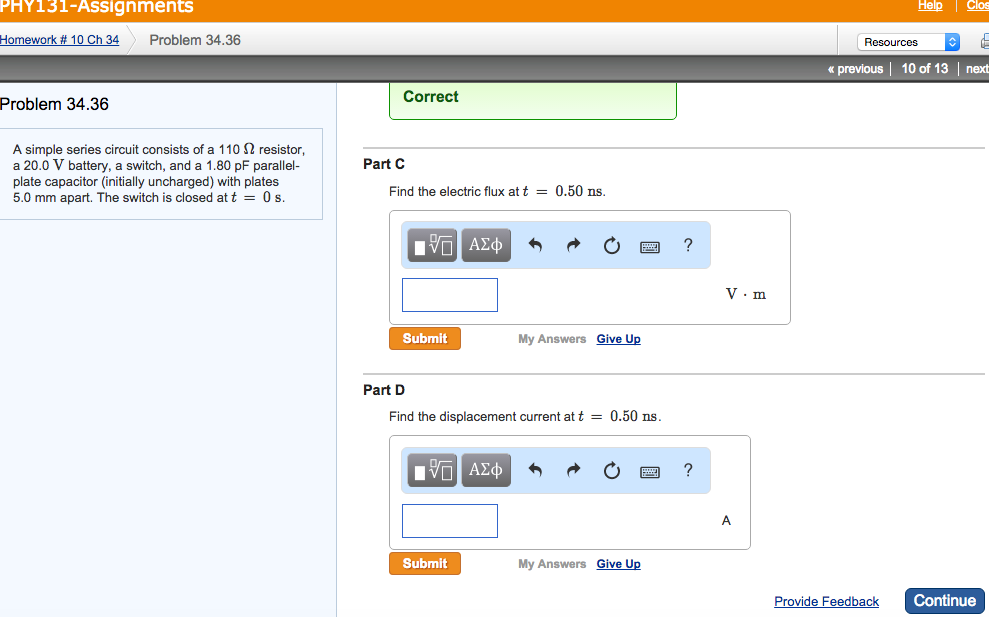Open equation templates in Part D toolbar
Viewport: 989px width, 617px height.
[x=431, y=469]
